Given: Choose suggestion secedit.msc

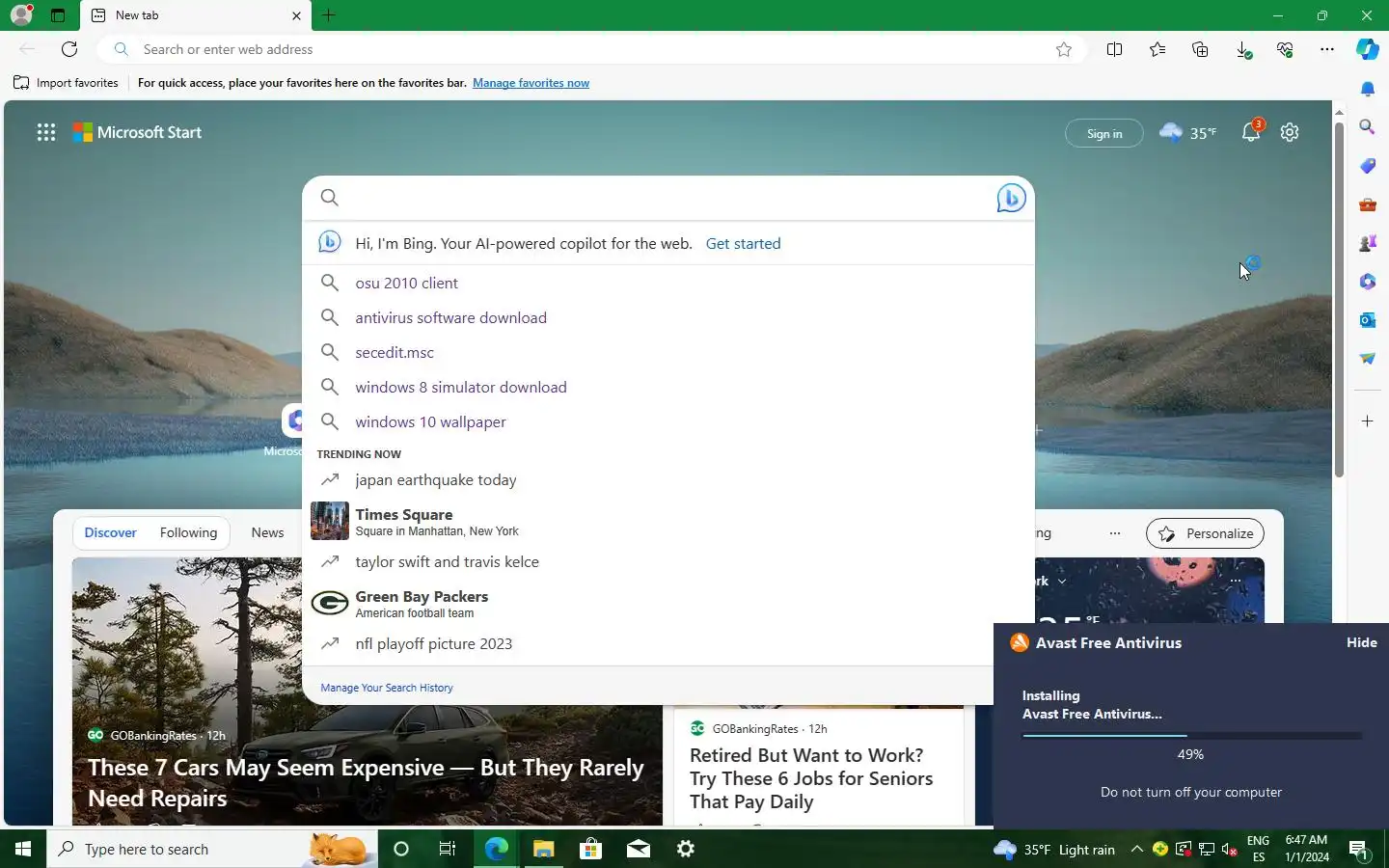Looking at the screenshot, I should point(667,352).
